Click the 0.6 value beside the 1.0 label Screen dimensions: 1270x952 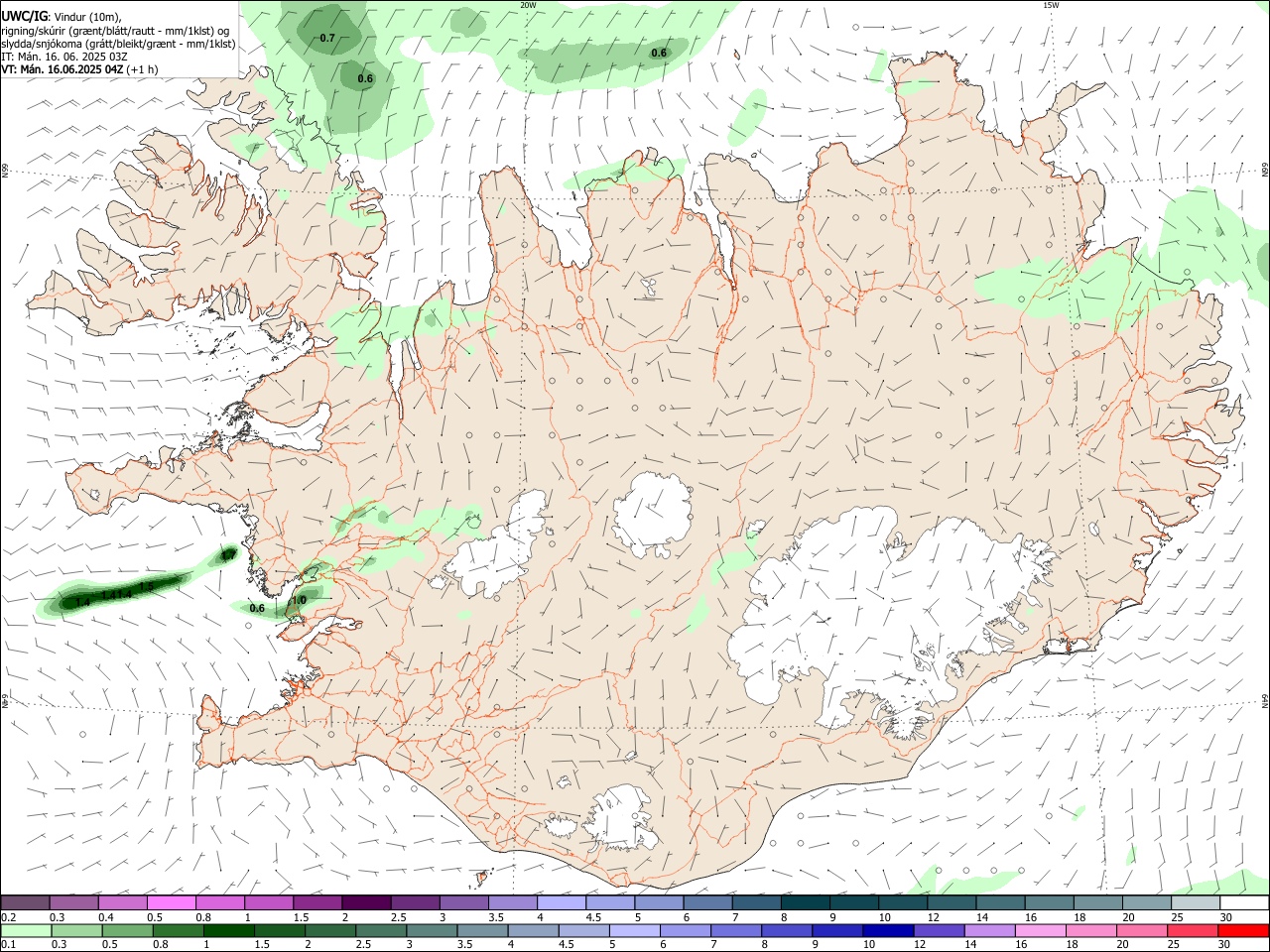point(257,608)
